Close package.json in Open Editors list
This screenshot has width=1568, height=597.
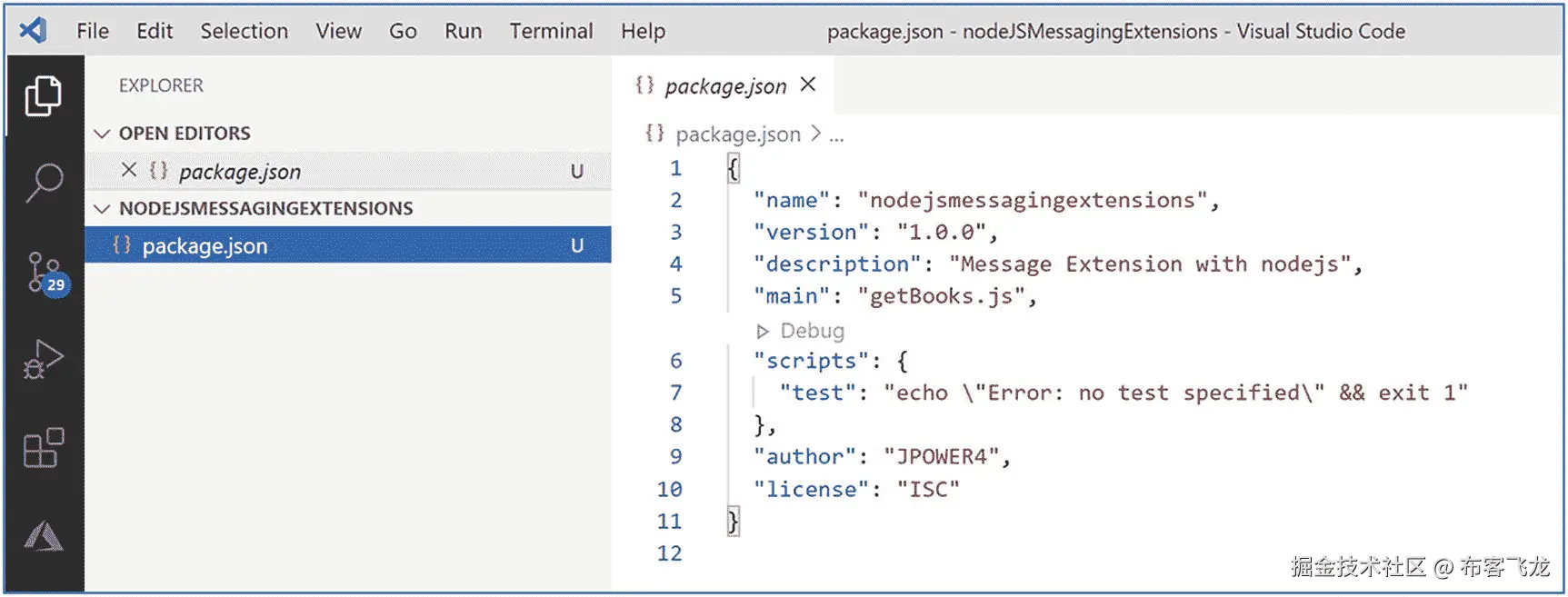(x=129, y=170)
